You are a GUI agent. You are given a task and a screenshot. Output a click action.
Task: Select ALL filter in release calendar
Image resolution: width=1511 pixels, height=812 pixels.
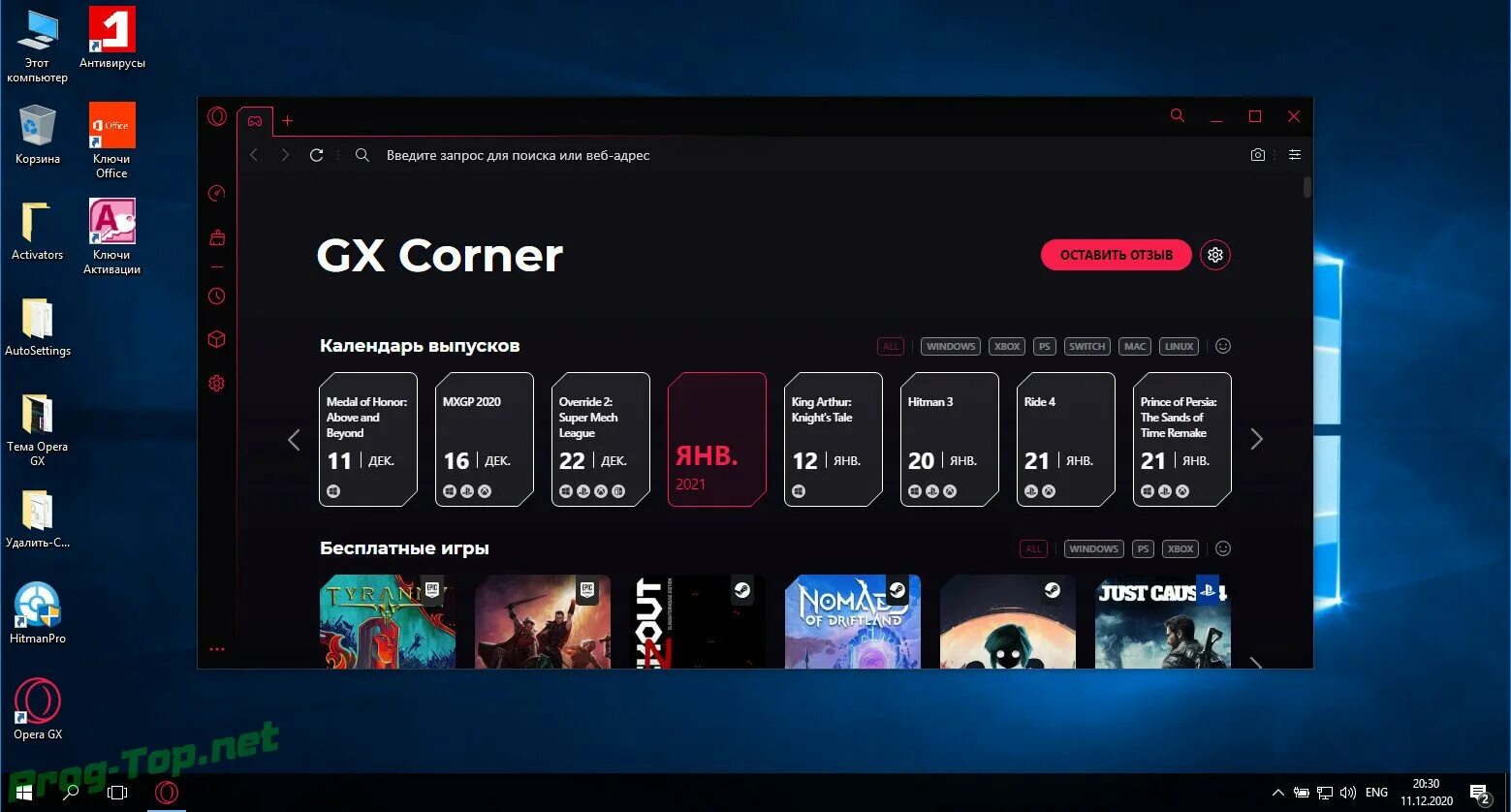click(891, 346)
